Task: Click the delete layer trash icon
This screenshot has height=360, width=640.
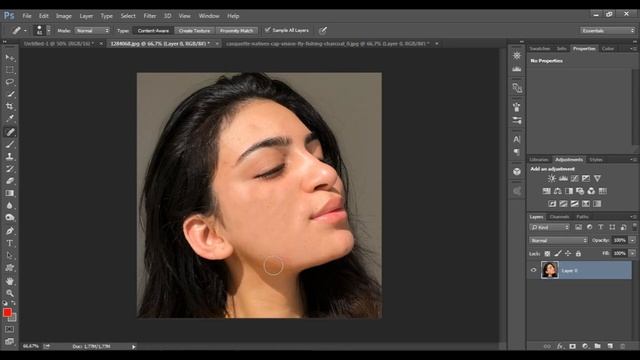Action: tap(622, 346)
